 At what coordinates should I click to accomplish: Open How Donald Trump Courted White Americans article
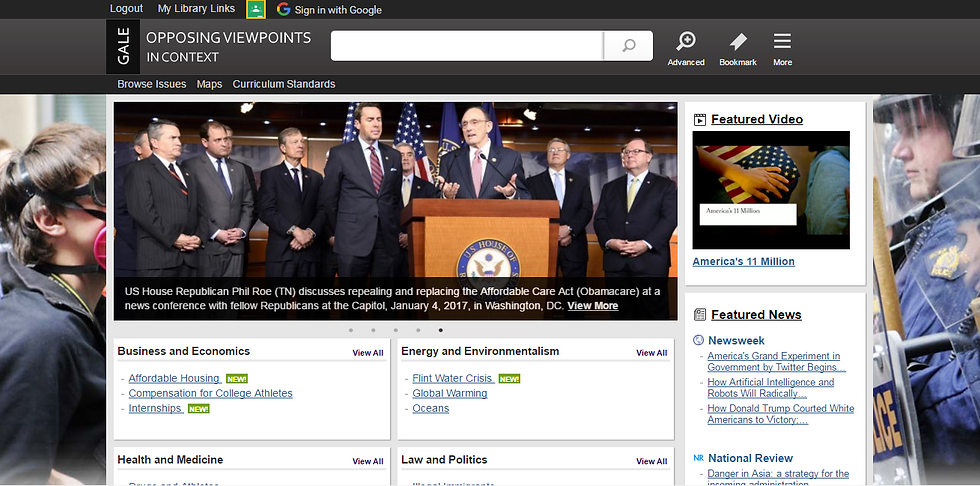coord(781,414)
